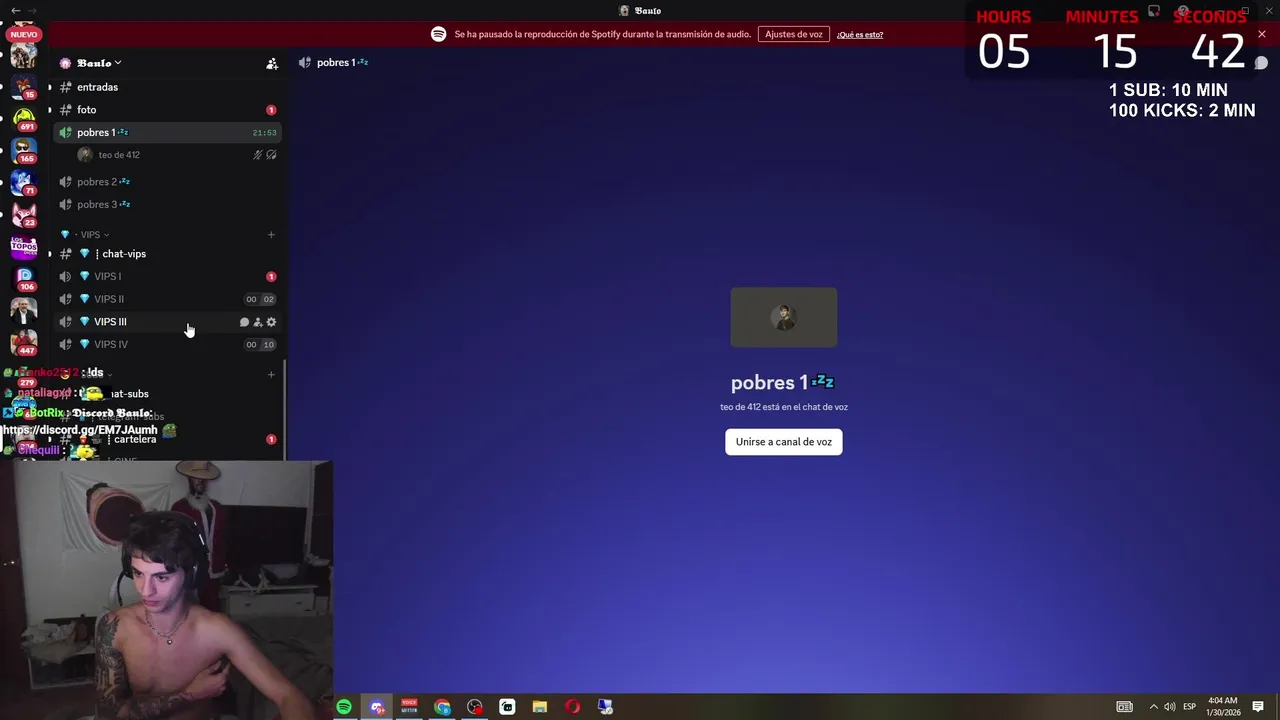Collapse the VIPS category
This screenshot has height=720, width=1280.
click(92, 235)
